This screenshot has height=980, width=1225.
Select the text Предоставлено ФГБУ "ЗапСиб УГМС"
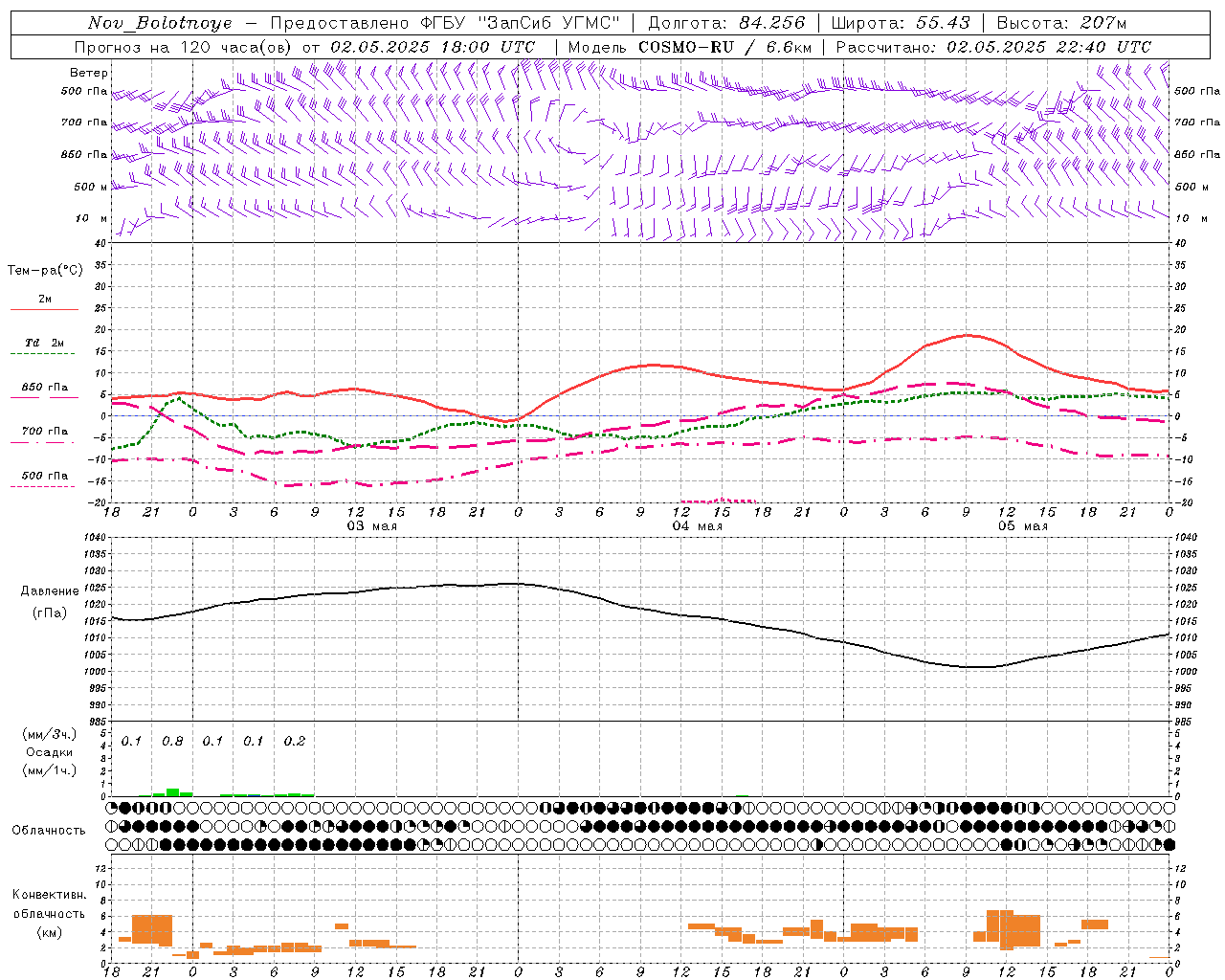pos(445,23)
